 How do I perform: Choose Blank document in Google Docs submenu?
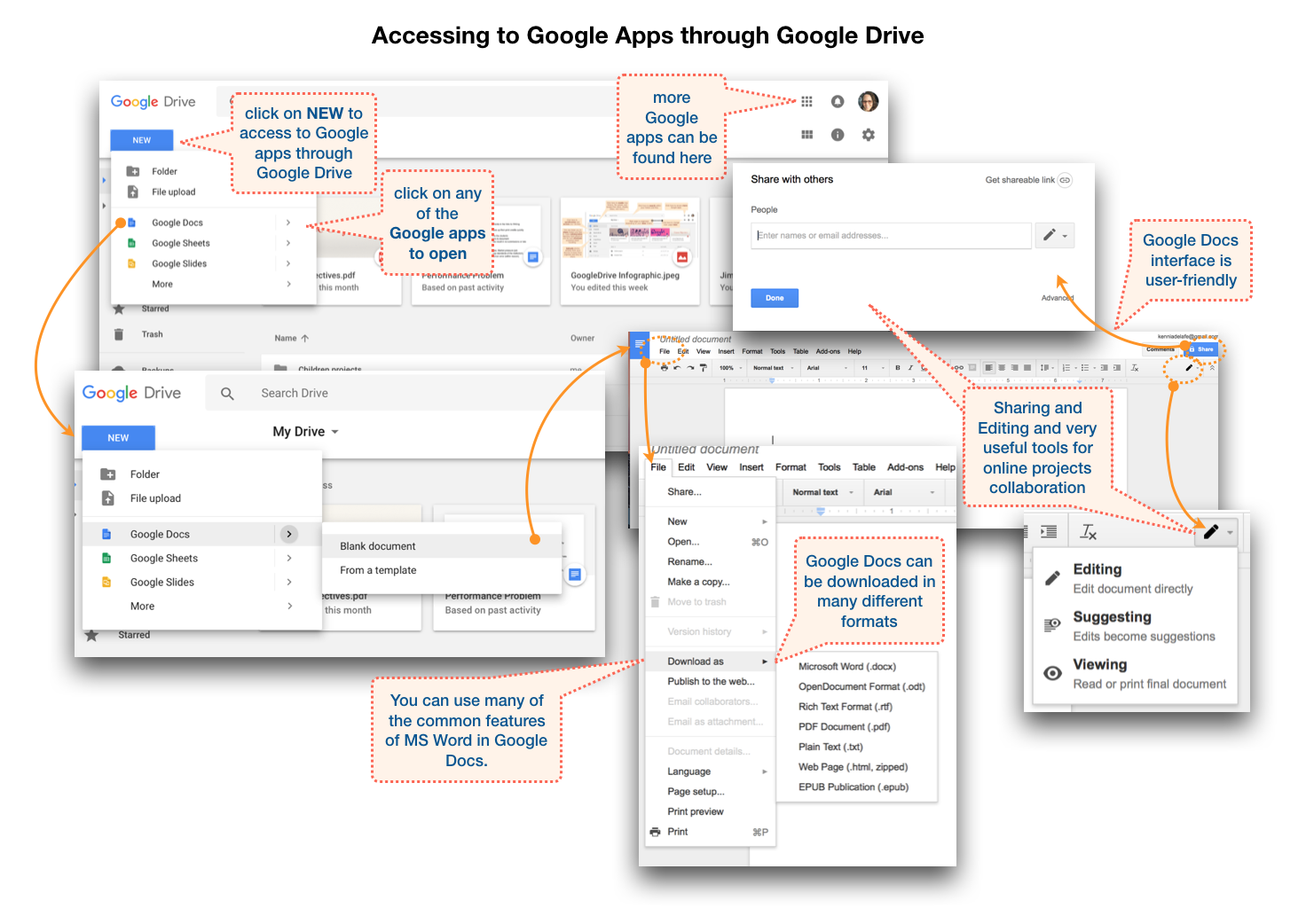pyautogui.click(x=442, y=546)
